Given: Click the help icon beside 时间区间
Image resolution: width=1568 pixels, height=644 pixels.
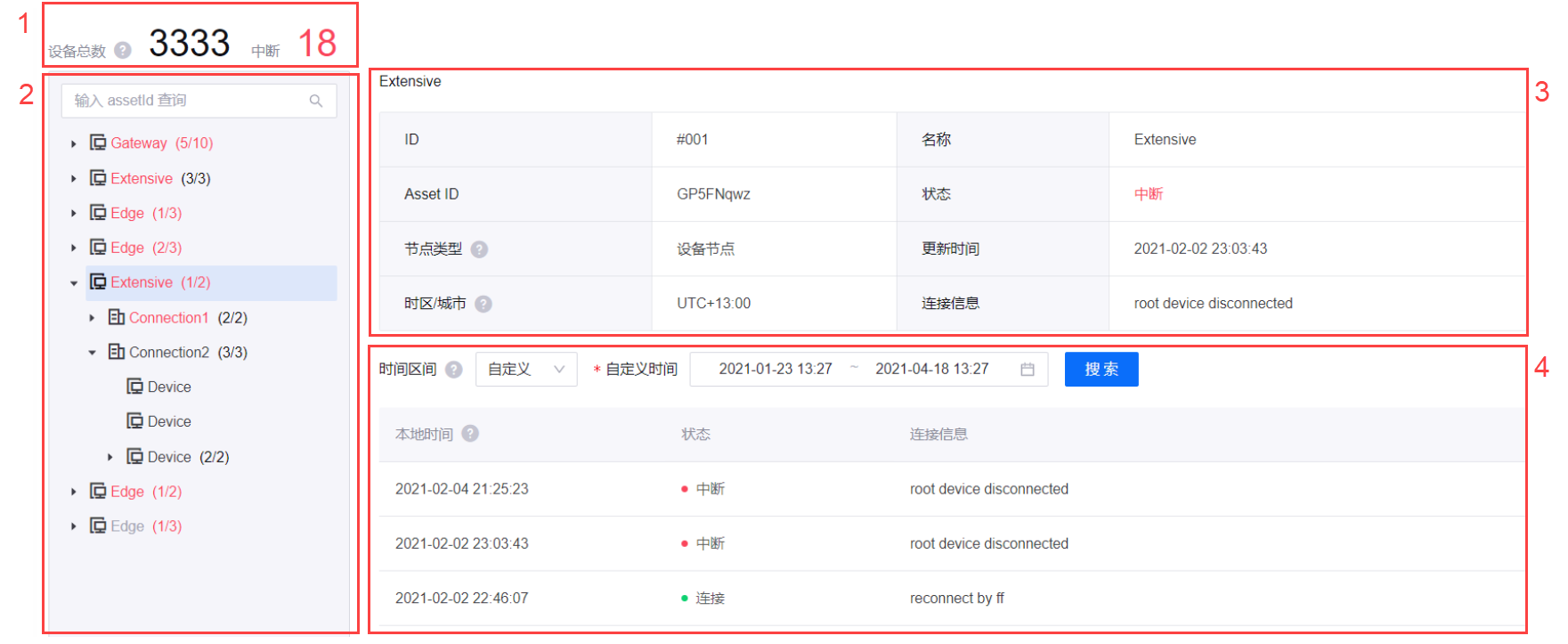Looking at the screenshot, I should 454,370.
